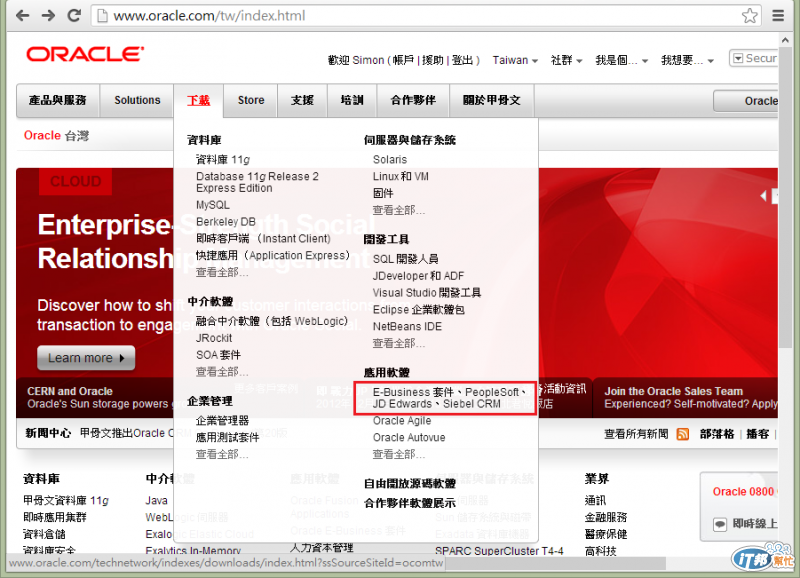
Task: Select 即時客戶端 (Instant Client)
Action: pos(263,239)
